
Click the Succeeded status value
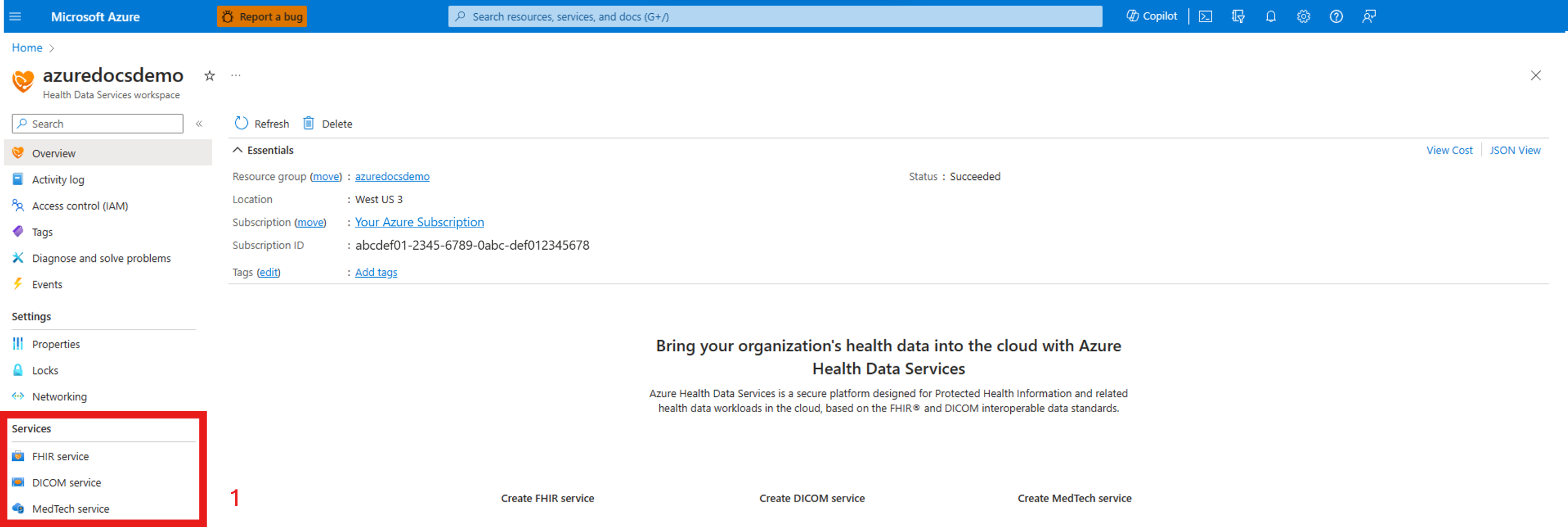click(x=975, y=176)
